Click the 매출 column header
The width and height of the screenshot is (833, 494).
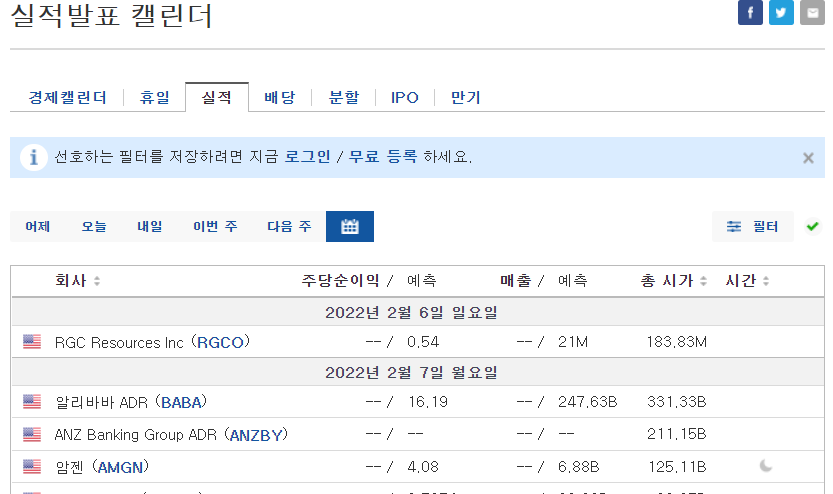tap(515, 280)
